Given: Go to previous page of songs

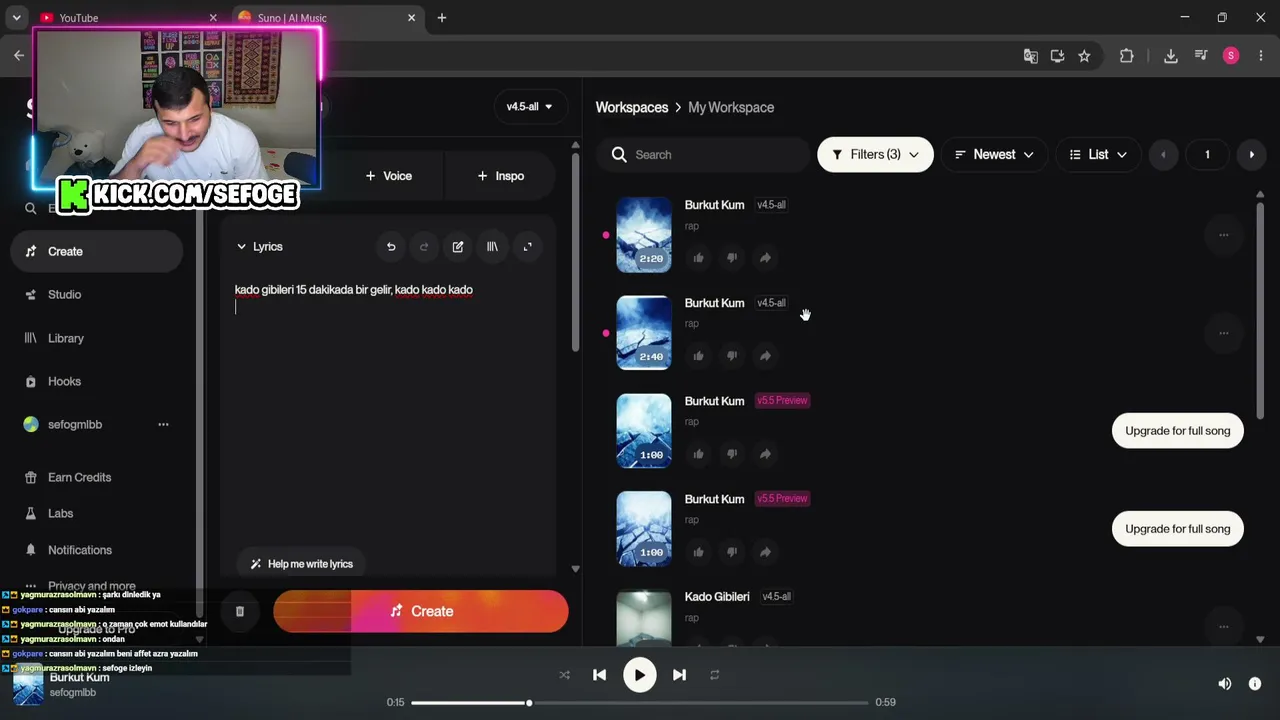Looking at the screenshot, I should 1163,155.
